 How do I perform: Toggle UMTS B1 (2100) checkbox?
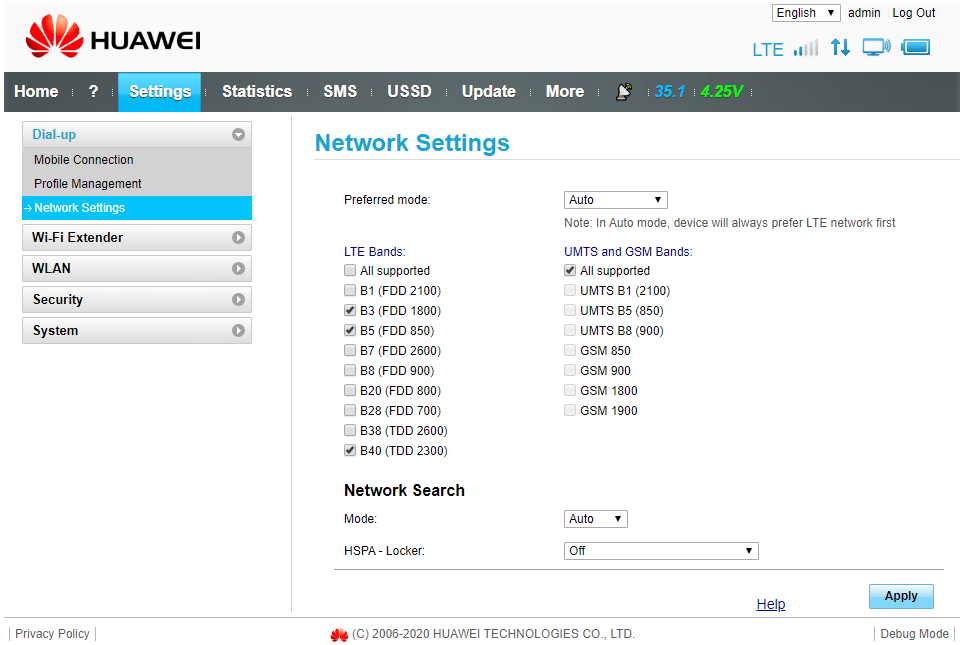click(x=570, y=290)
